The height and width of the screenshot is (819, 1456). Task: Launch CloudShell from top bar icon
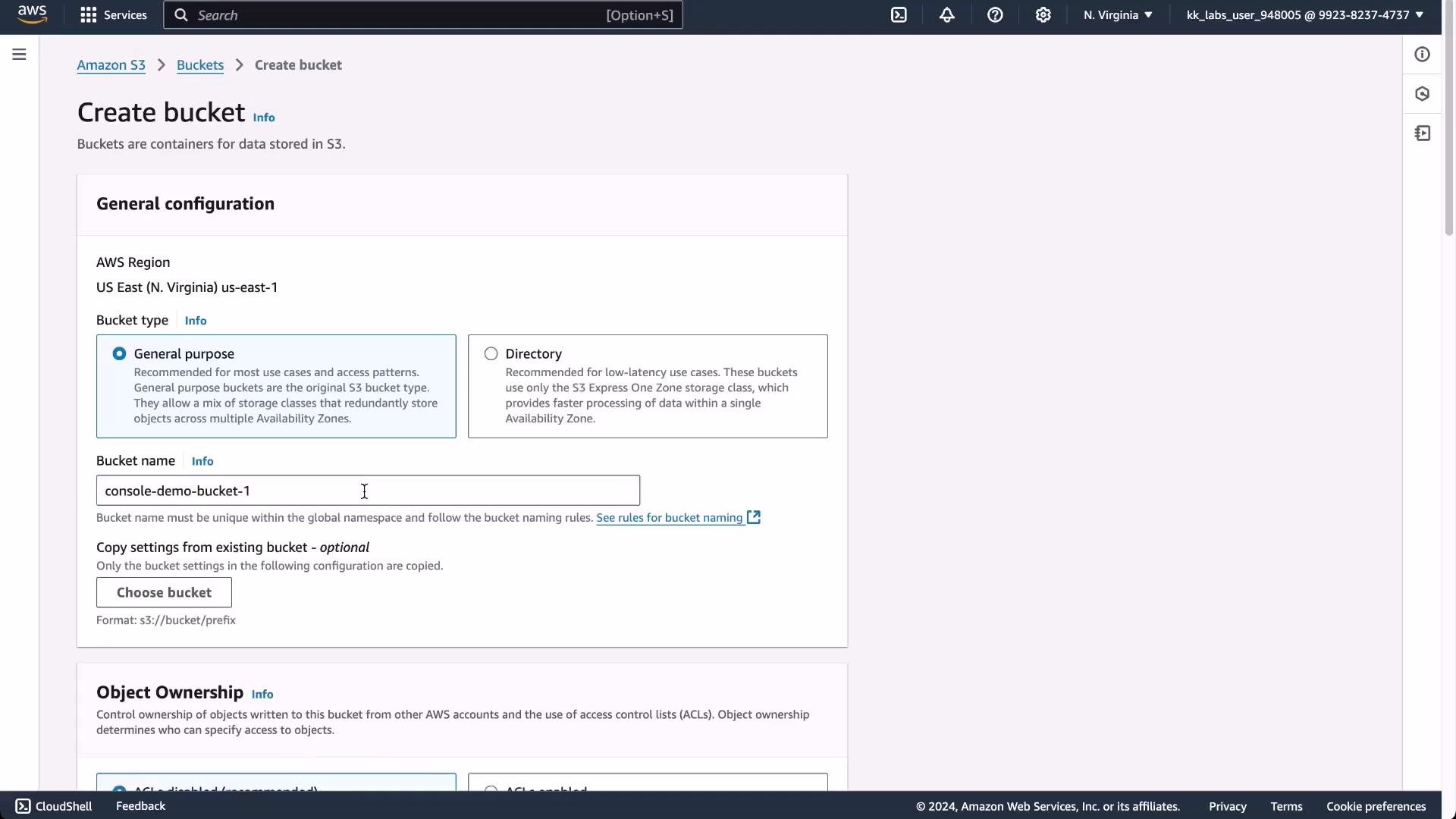pos(899,15)
